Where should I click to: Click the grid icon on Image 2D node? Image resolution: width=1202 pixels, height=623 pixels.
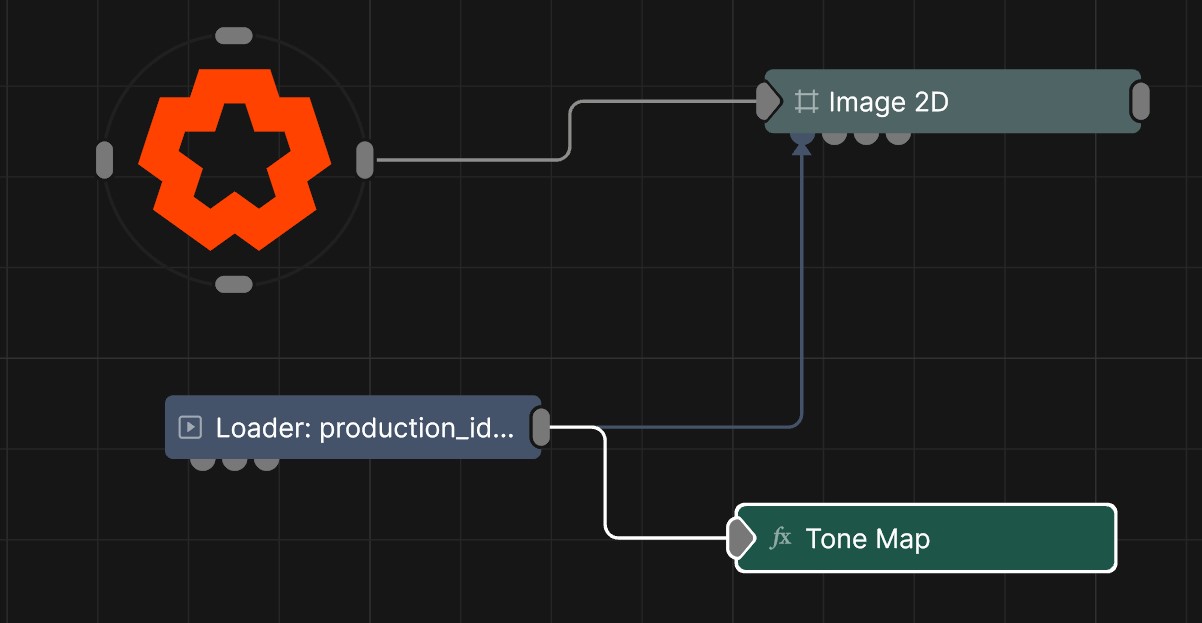click(806, 102)
